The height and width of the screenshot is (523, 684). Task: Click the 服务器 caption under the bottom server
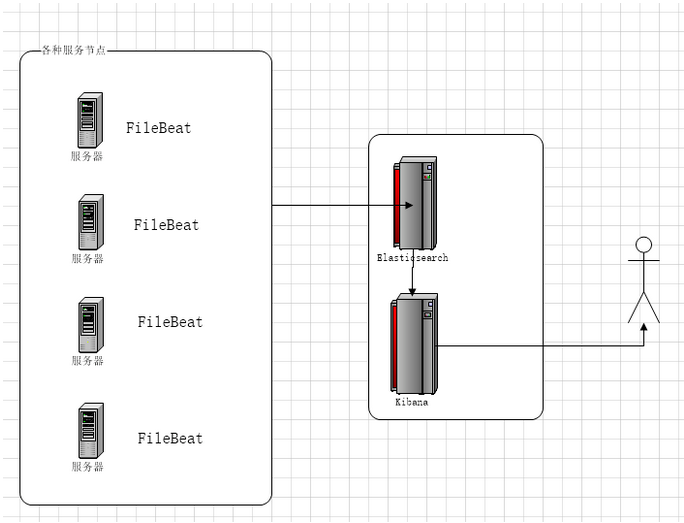point(87,466)
